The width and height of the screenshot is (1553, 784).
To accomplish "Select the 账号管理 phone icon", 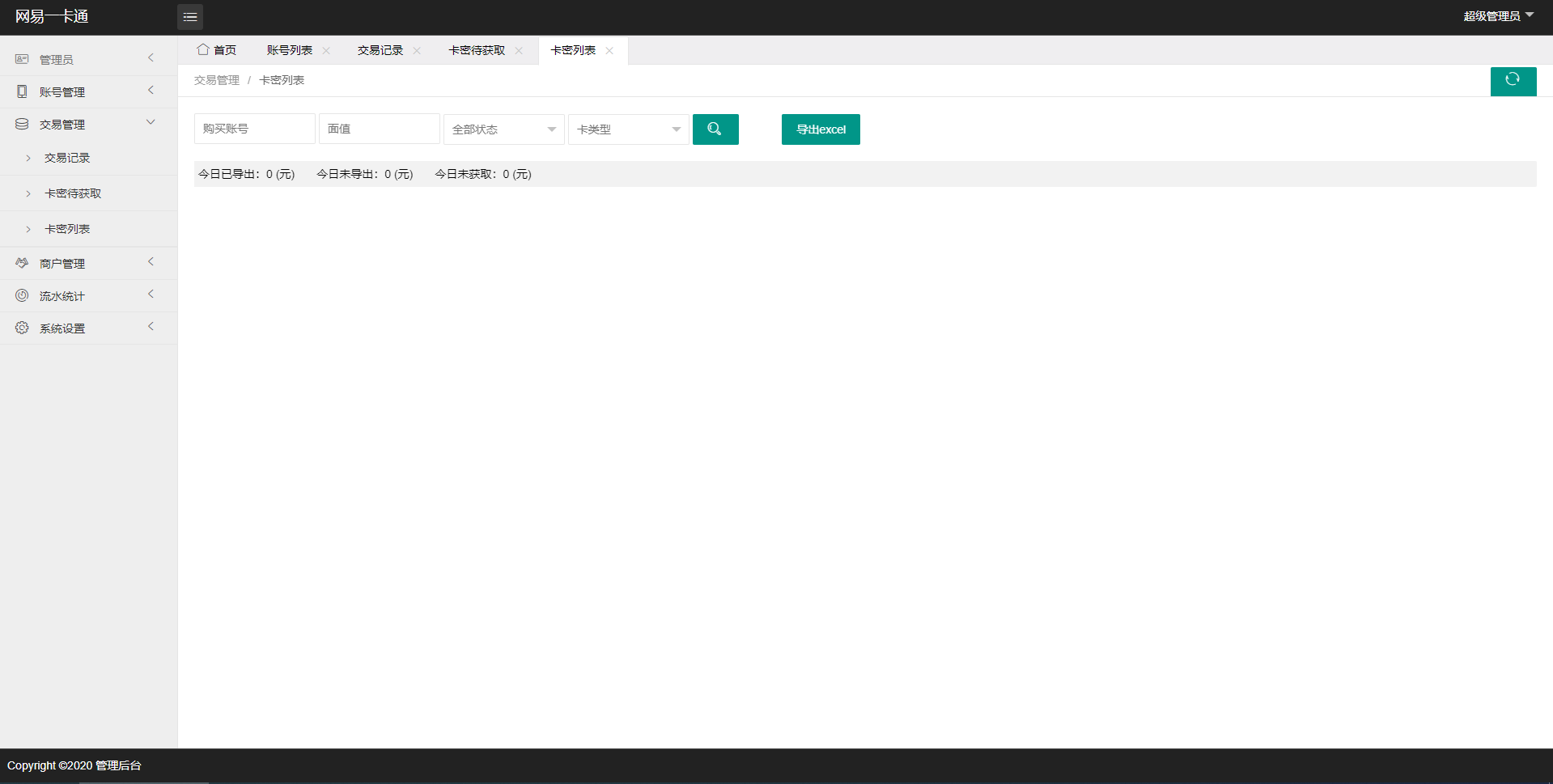I will (22, 91).
